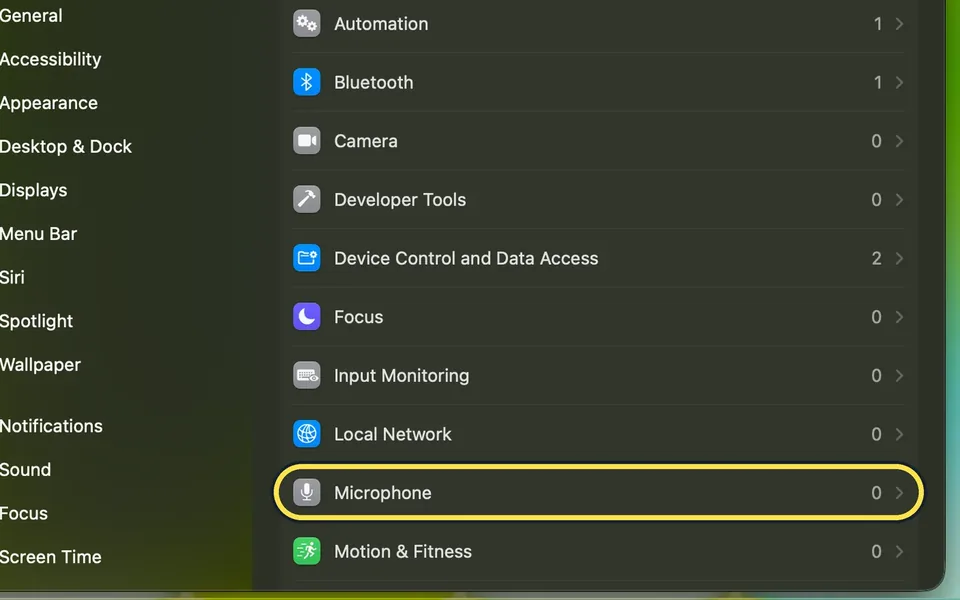Click the count 1 beside Bluetooth
This screenshot has height=600, width=960.
click(878, 82)
